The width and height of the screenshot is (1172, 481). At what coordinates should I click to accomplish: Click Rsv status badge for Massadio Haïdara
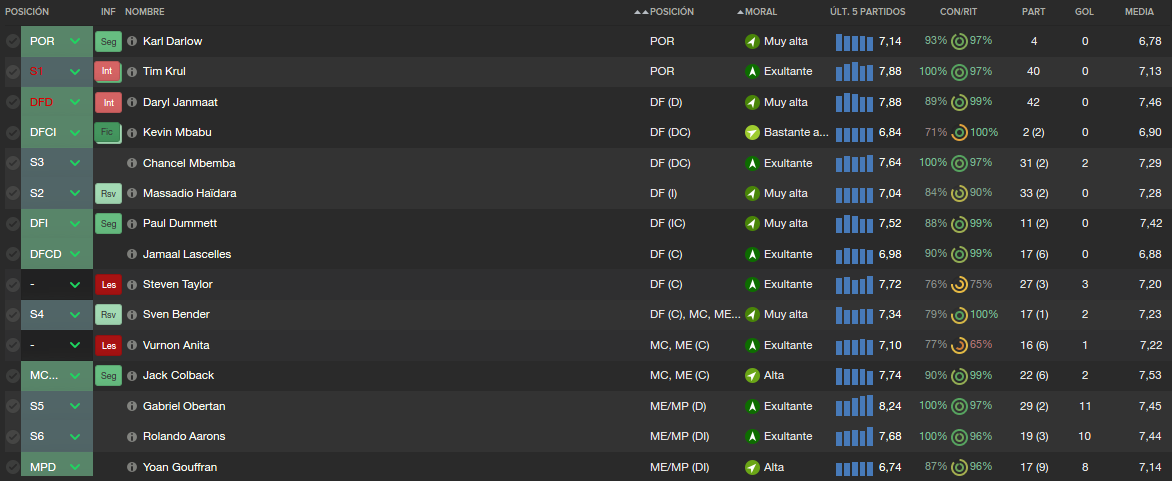pos(108,193)
